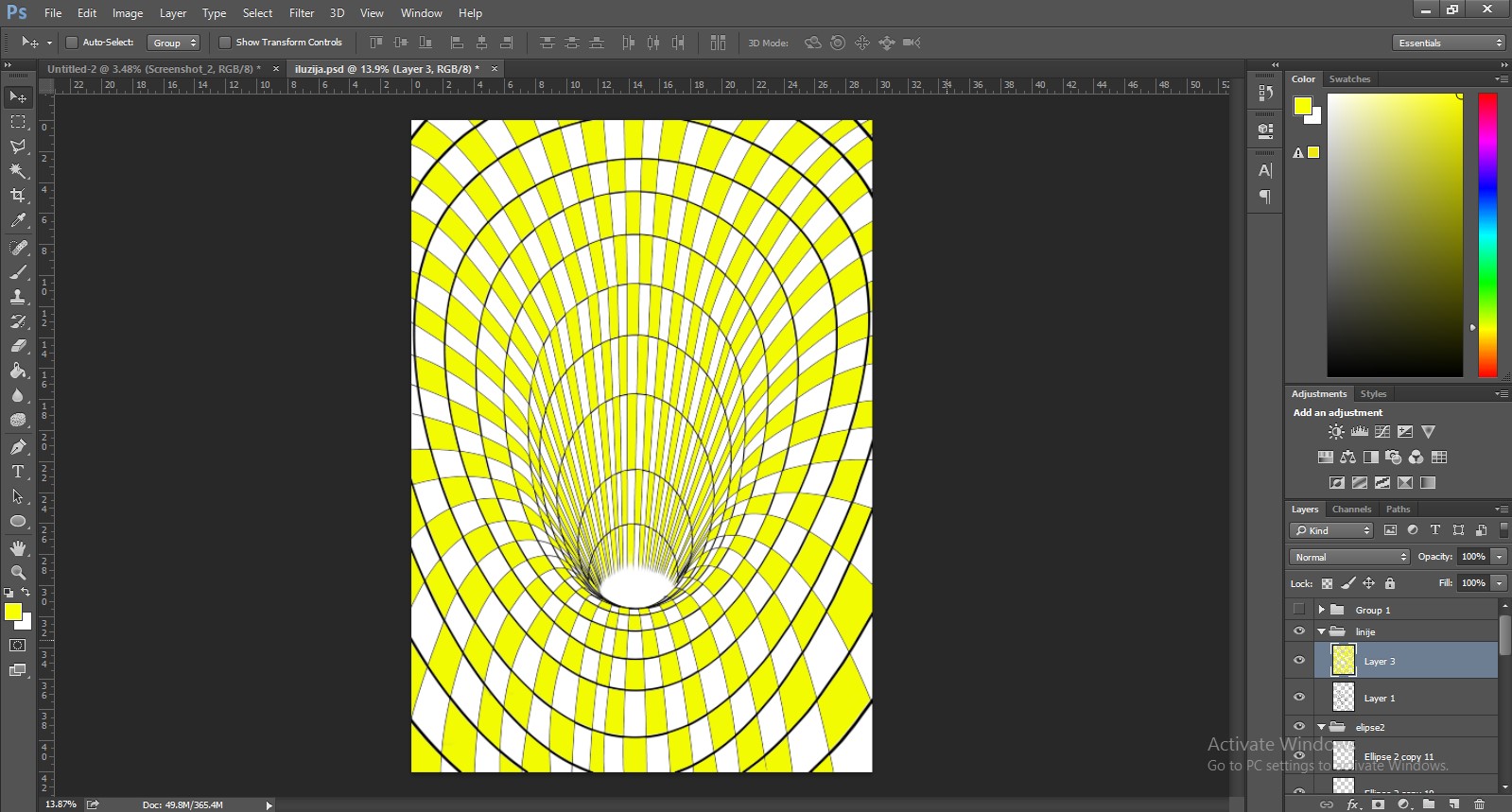Toggle Quick Mask mode icon
Screen dimensions: 1512x812
[18, 646]
